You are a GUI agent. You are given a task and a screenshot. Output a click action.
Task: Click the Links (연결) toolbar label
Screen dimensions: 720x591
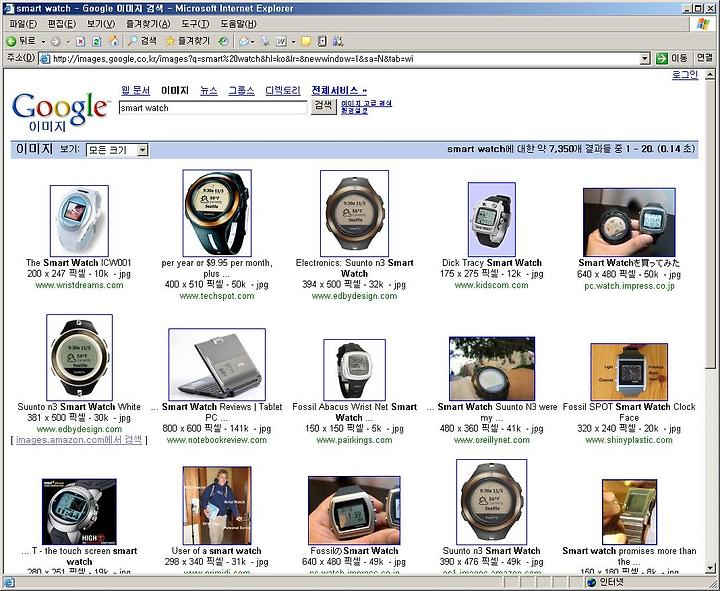click(x=704, y=58)
